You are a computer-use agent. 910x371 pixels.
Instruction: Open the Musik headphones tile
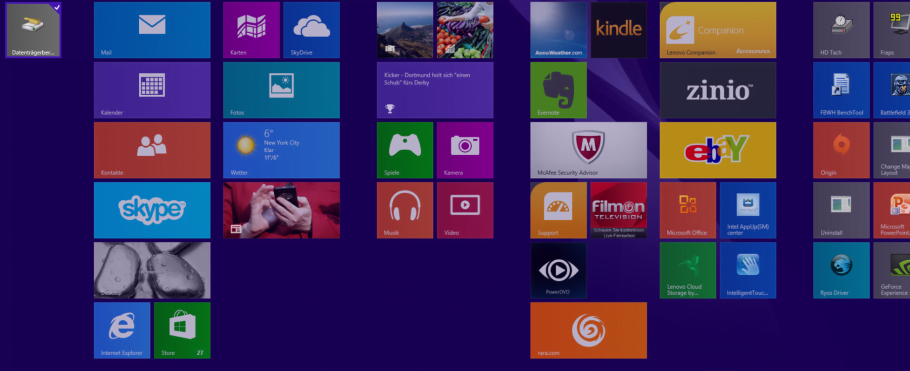[405, 210]
